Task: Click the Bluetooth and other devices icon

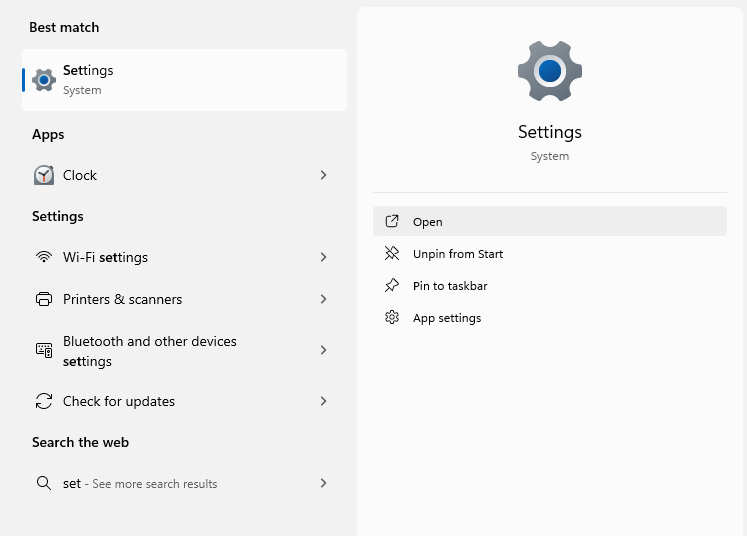Action: (x=44, y=350)
